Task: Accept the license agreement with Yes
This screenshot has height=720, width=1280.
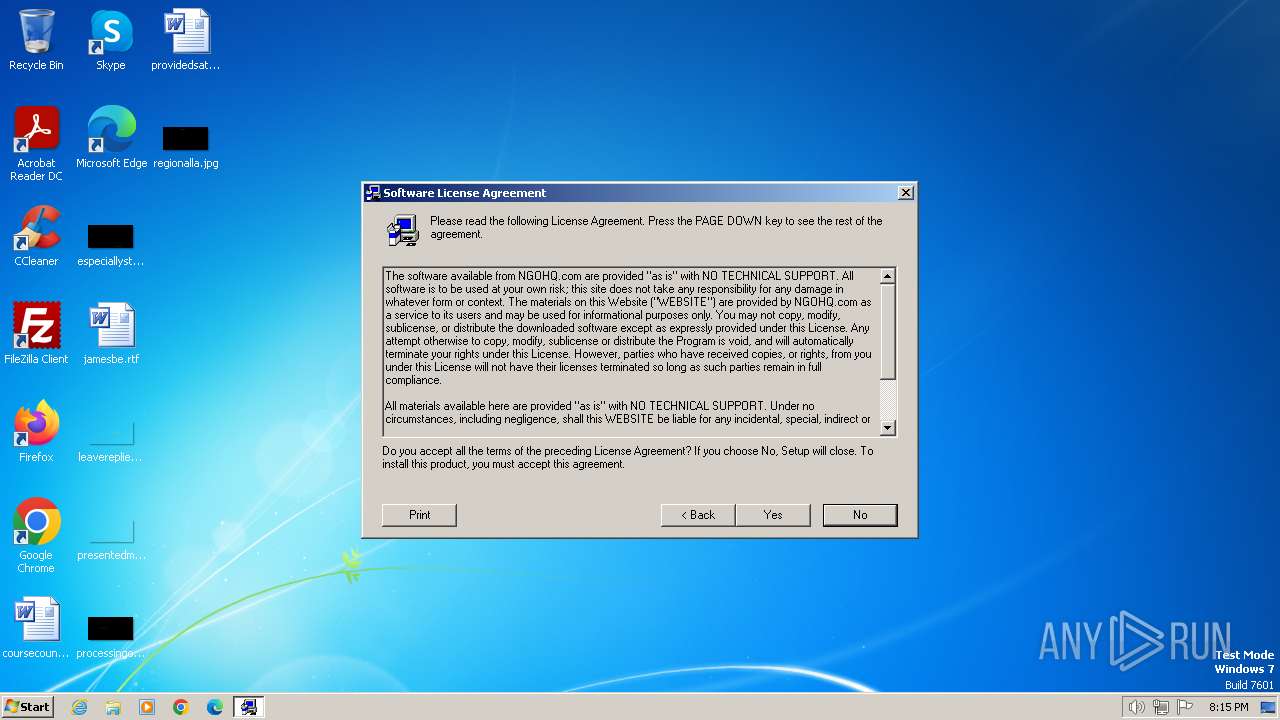Action: coord(773,515)
